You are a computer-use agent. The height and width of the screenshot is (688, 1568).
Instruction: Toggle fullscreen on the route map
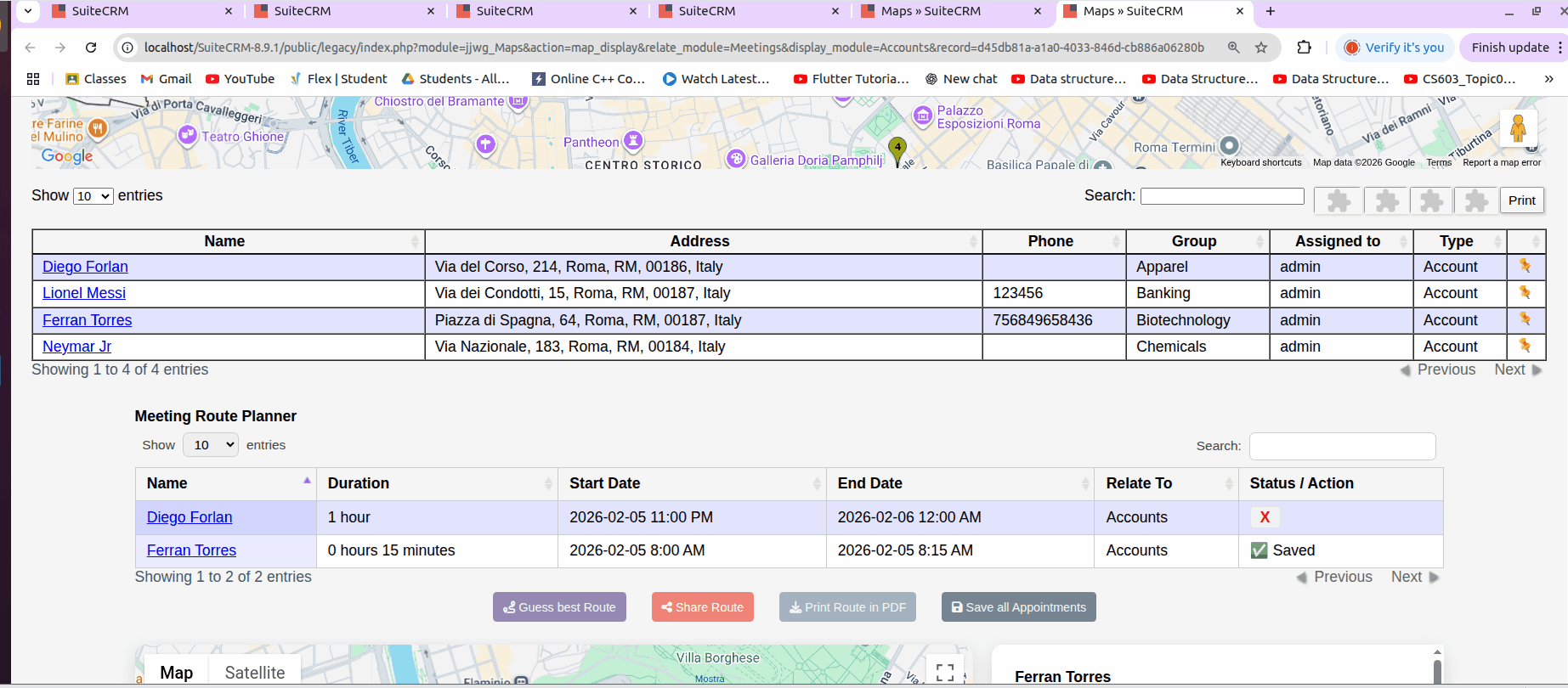tap(944, 672)
